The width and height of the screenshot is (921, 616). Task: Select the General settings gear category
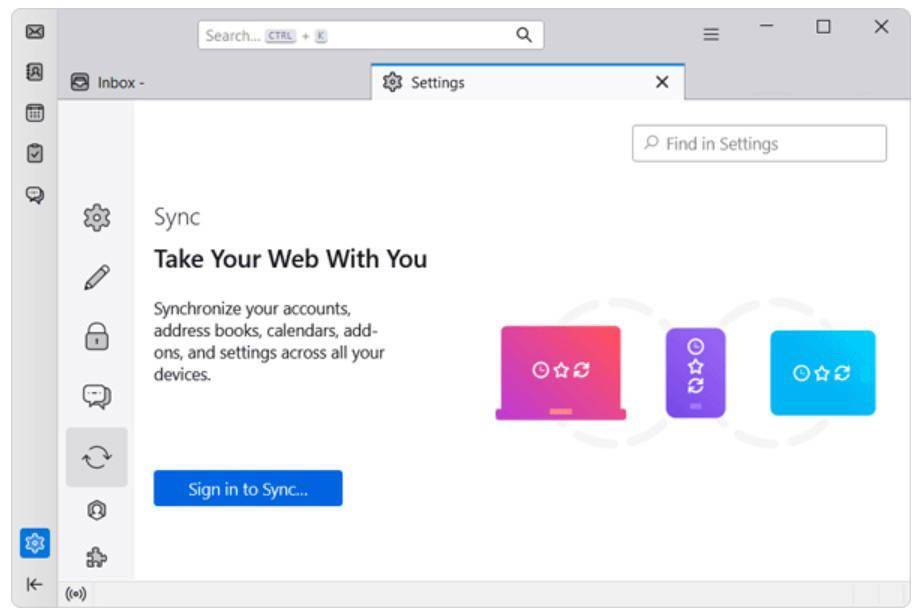pos(97,218)
